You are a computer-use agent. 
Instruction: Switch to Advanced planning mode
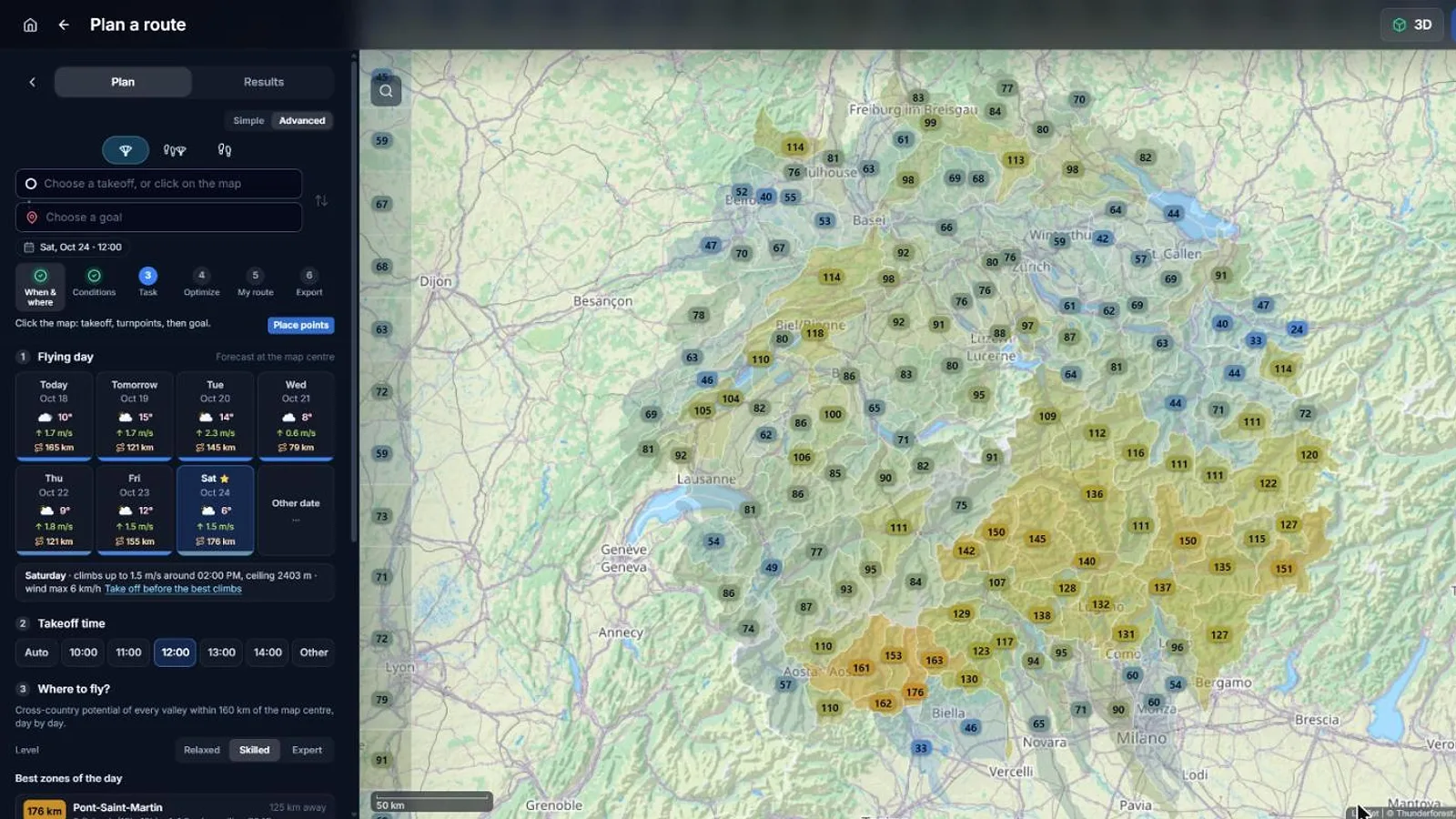302,120
